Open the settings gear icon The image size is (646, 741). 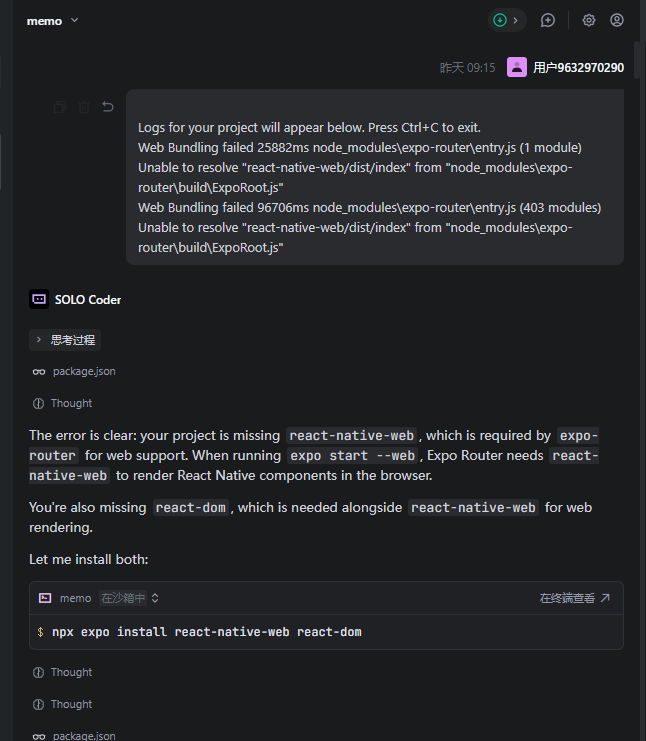click(x=589, y=20)
